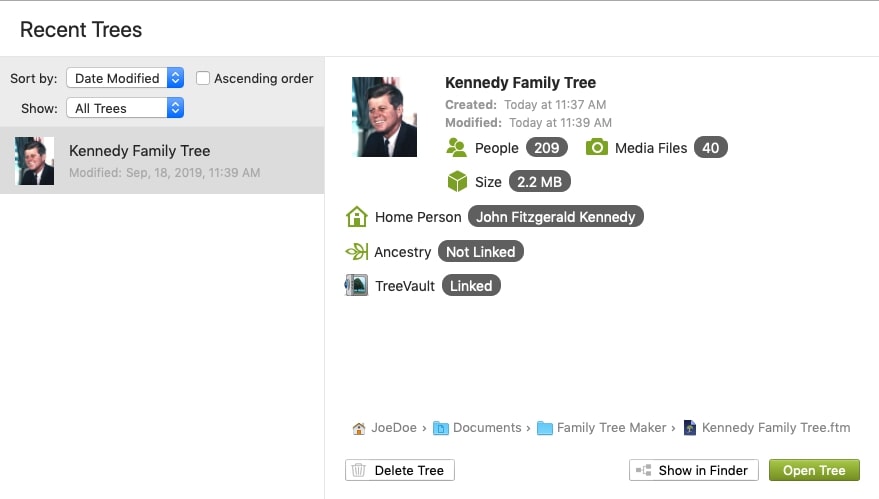Click the Home Person house icon
879x499 pixels.
pos(356,217)
